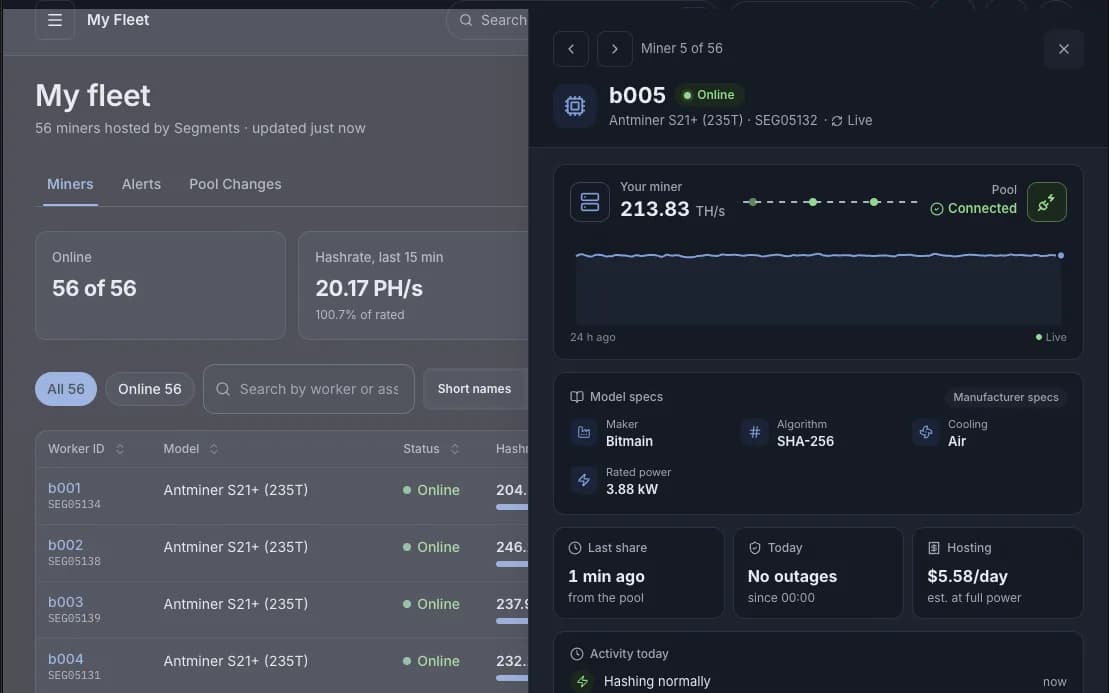Click the No outages Today card
Image resolution: width=1109 pixels, height=693 pixels.
[818, 573]
